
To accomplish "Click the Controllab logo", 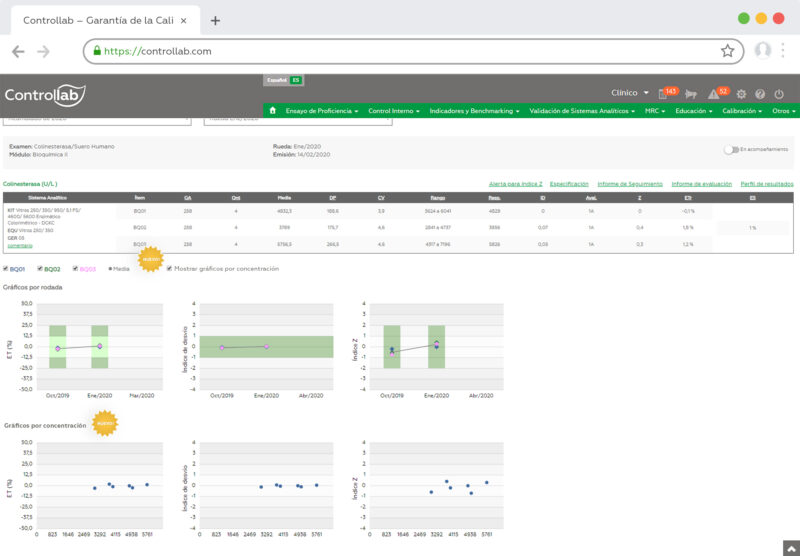I will 45,95.
